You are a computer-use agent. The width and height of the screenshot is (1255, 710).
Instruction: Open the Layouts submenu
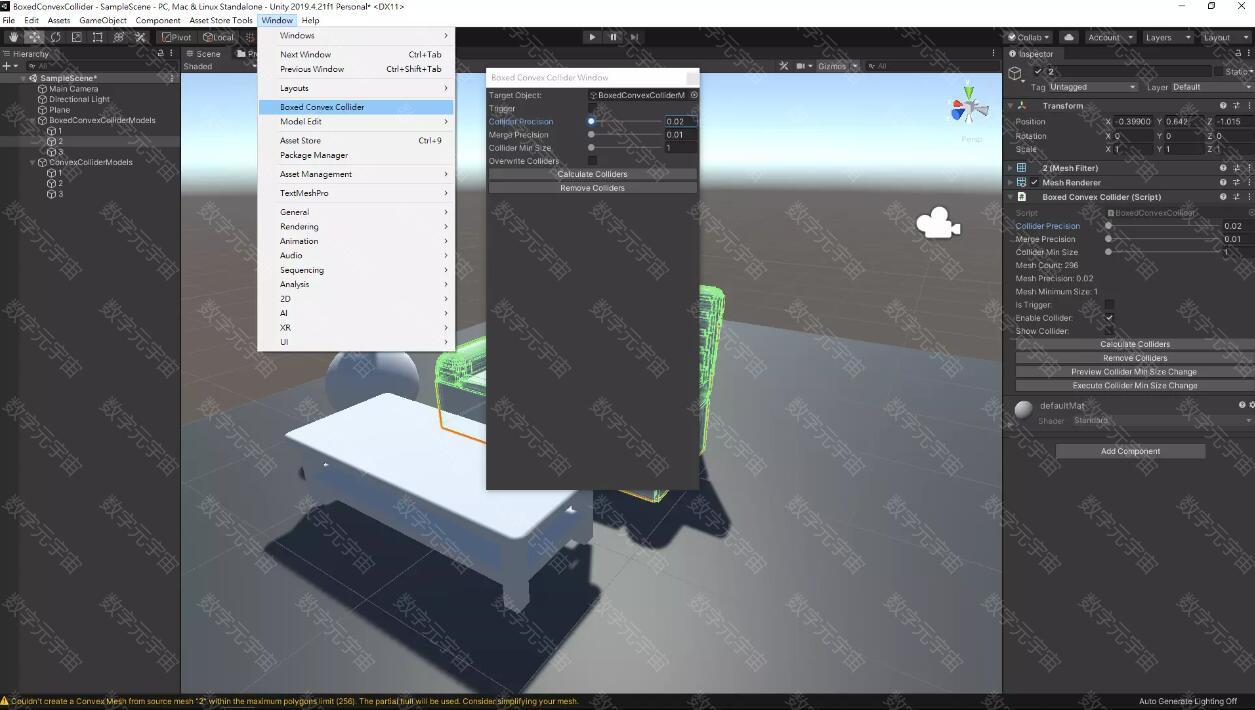tap(356, 88)
